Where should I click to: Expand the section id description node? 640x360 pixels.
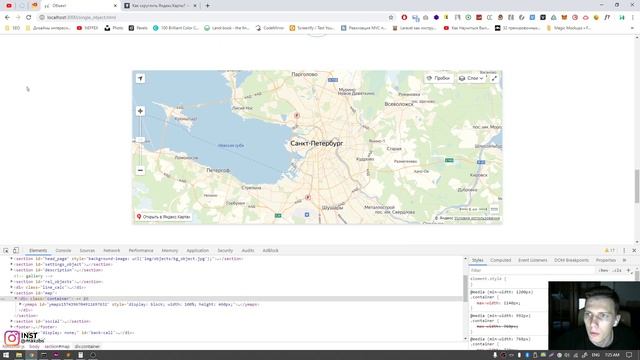(11, 270)
